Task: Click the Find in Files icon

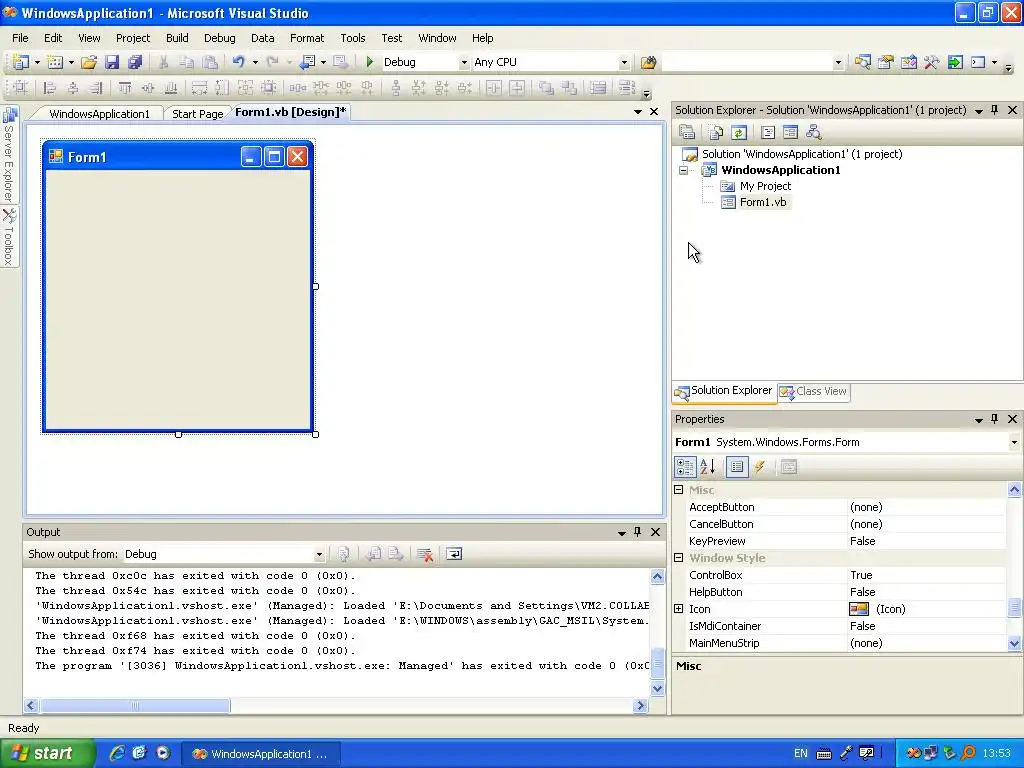Action: [648, 62]
